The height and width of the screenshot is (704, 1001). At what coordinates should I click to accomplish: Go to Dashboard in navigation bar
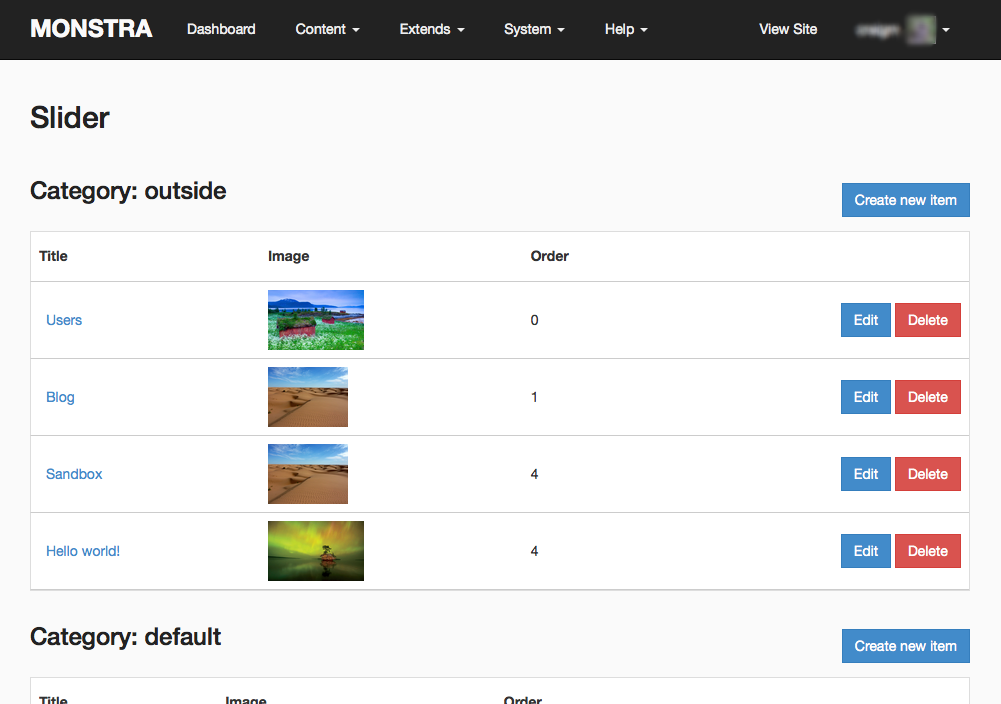pos(221,30)
